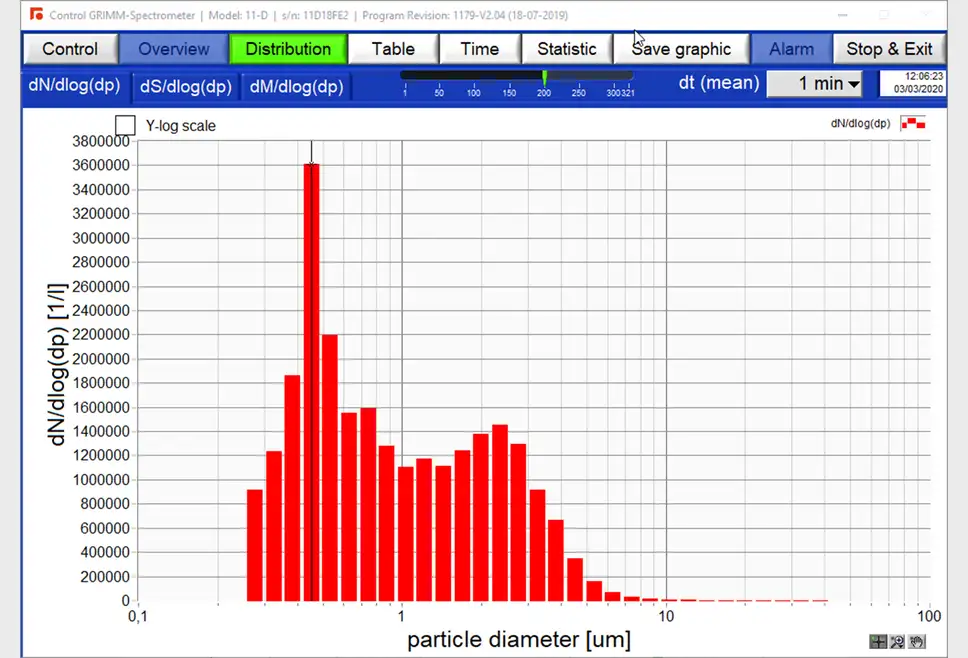
Task: Open the Table tab
Action: tap(393, 49)
